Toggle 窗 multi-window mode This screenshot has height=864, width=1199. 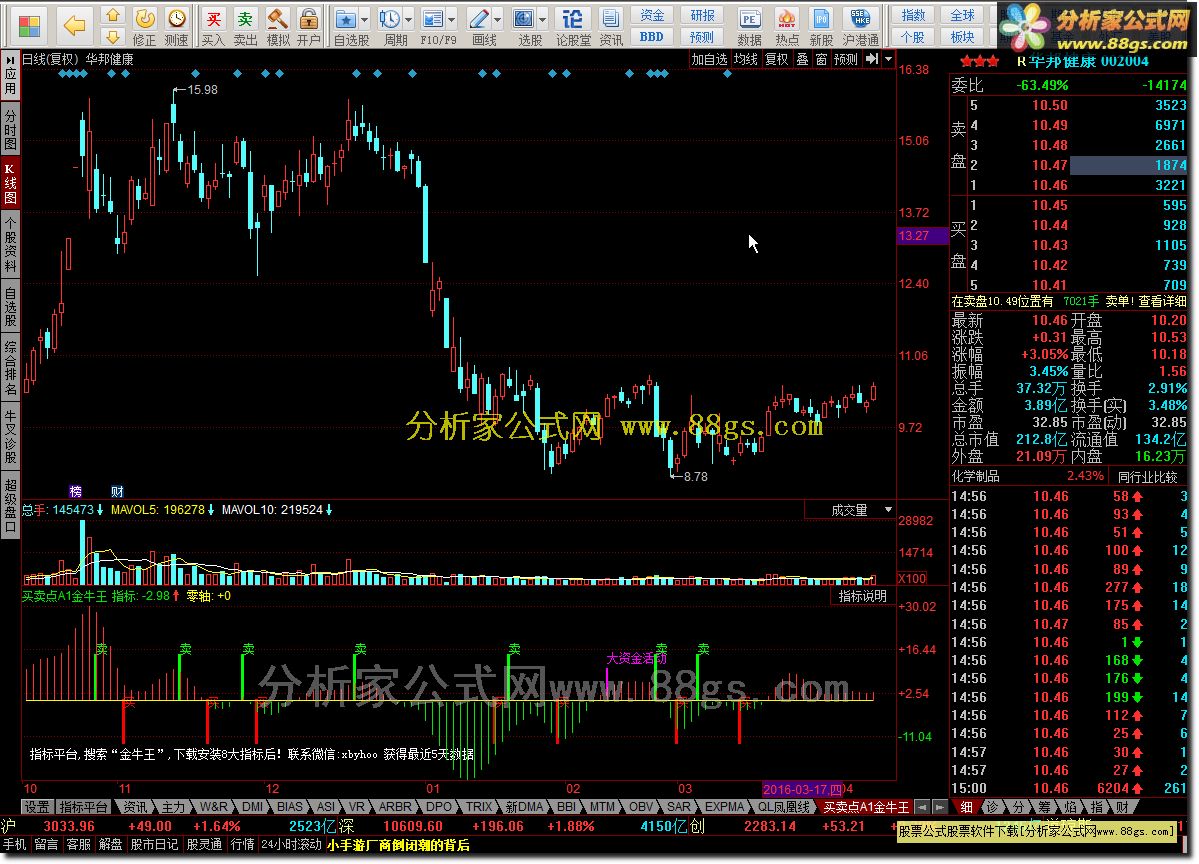(821, 59)
